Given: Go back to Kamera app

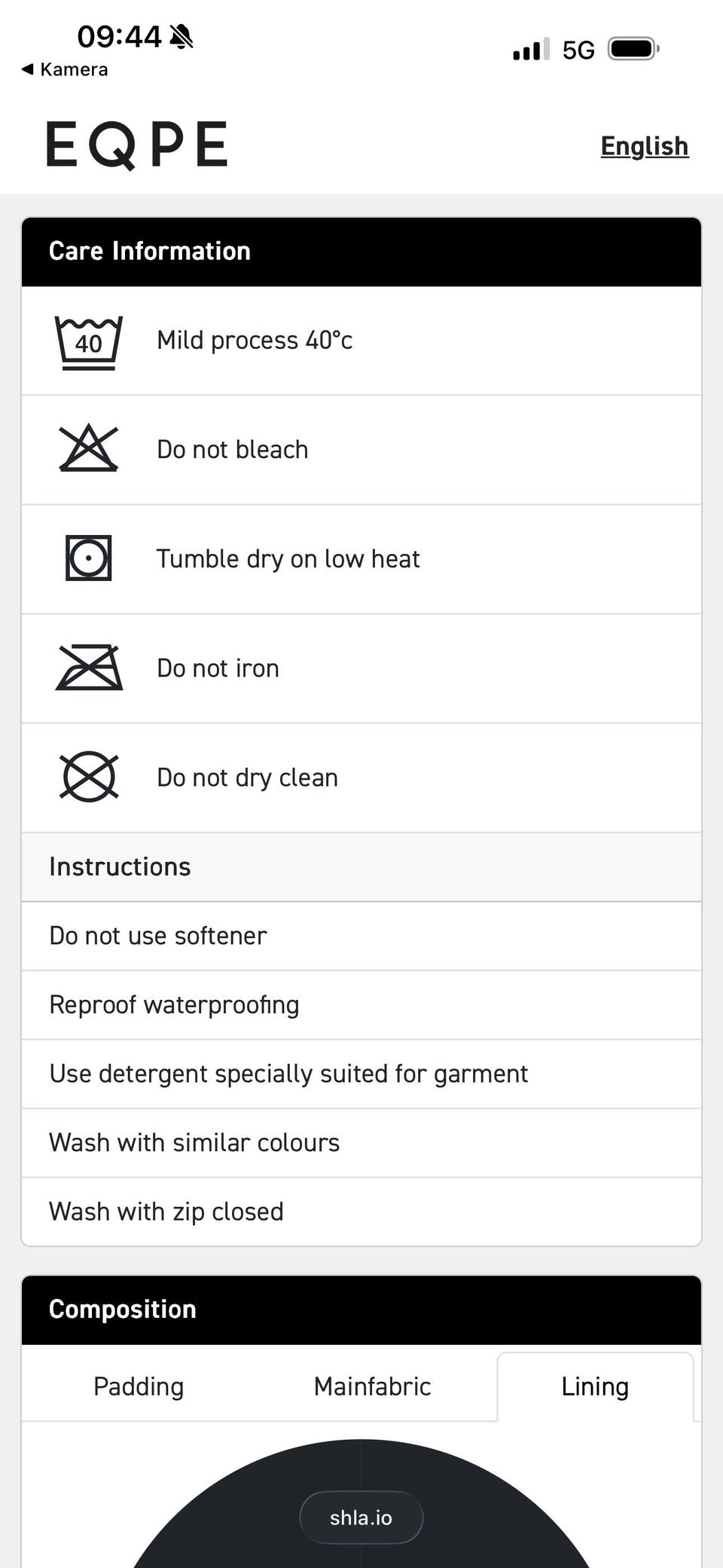Looking at the screenshot, I should 66,69.
